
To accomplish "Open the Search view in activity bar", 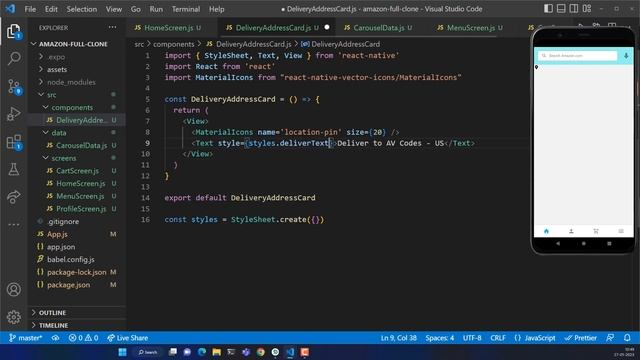I will tap(13, 58).
